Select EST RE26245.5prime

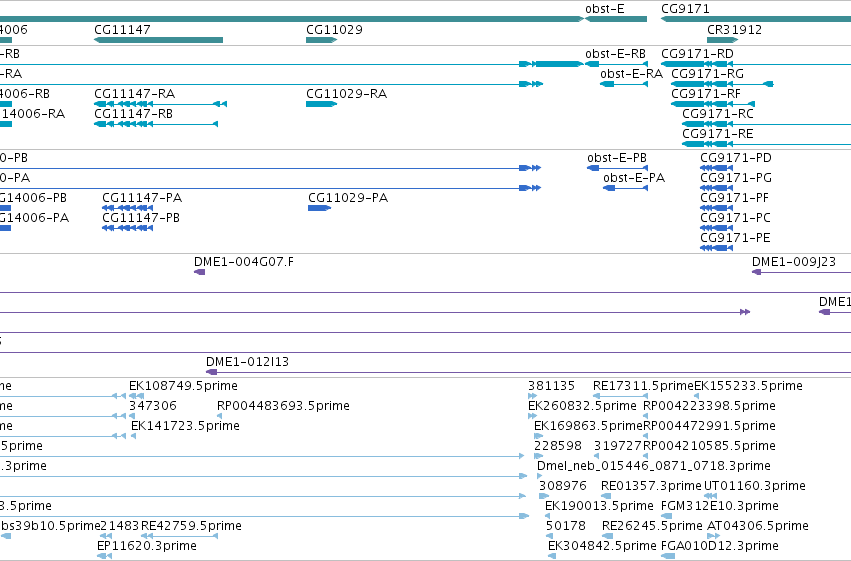[x=652, y=526]
